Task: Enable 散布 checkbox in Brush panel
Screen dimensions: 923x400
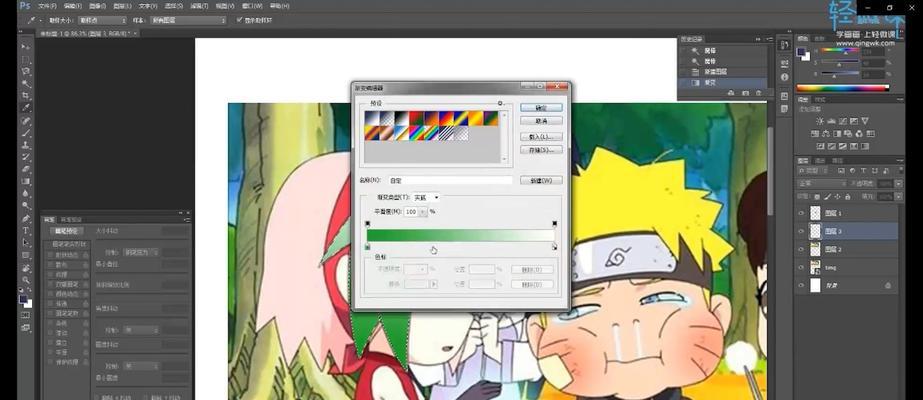Action: [x=49, y=264]
